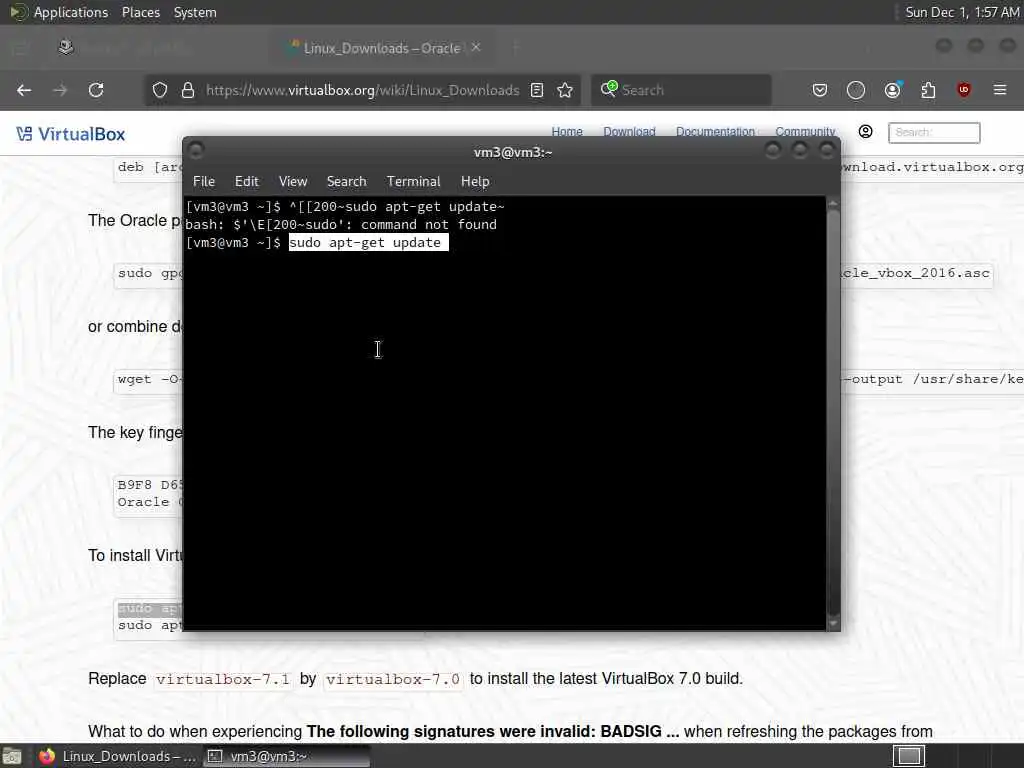The height and width of the screenshot is (768, 1024).
Task: Switch to vm3@vm3:~ taskbar button
Action: 286,756
